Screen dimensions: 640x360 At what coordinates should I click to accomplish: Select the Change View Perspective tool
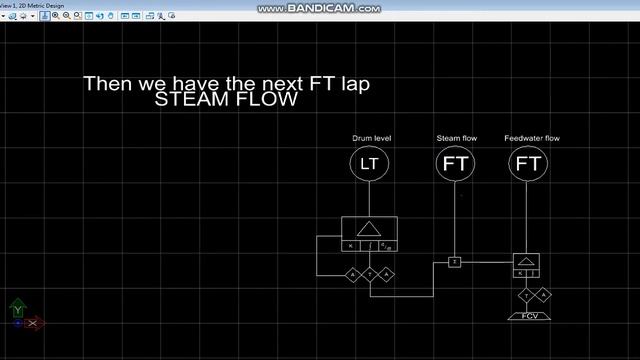(161, 16)
